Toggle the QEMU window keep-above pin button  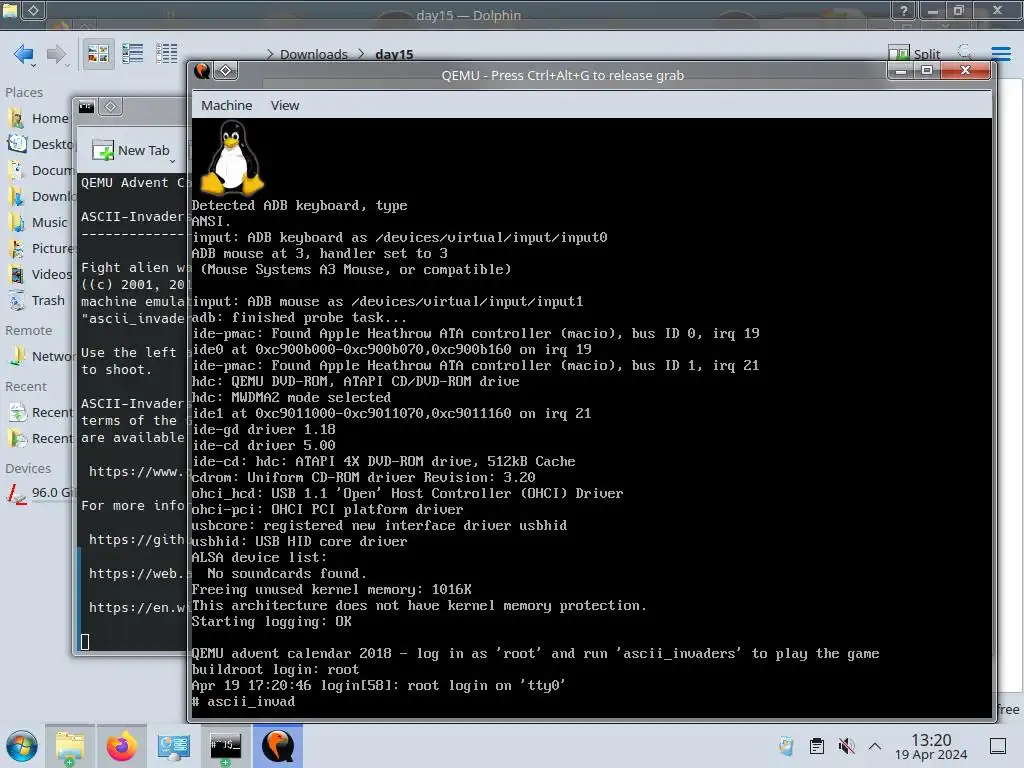pyautogui.click(x=225, y=71)
